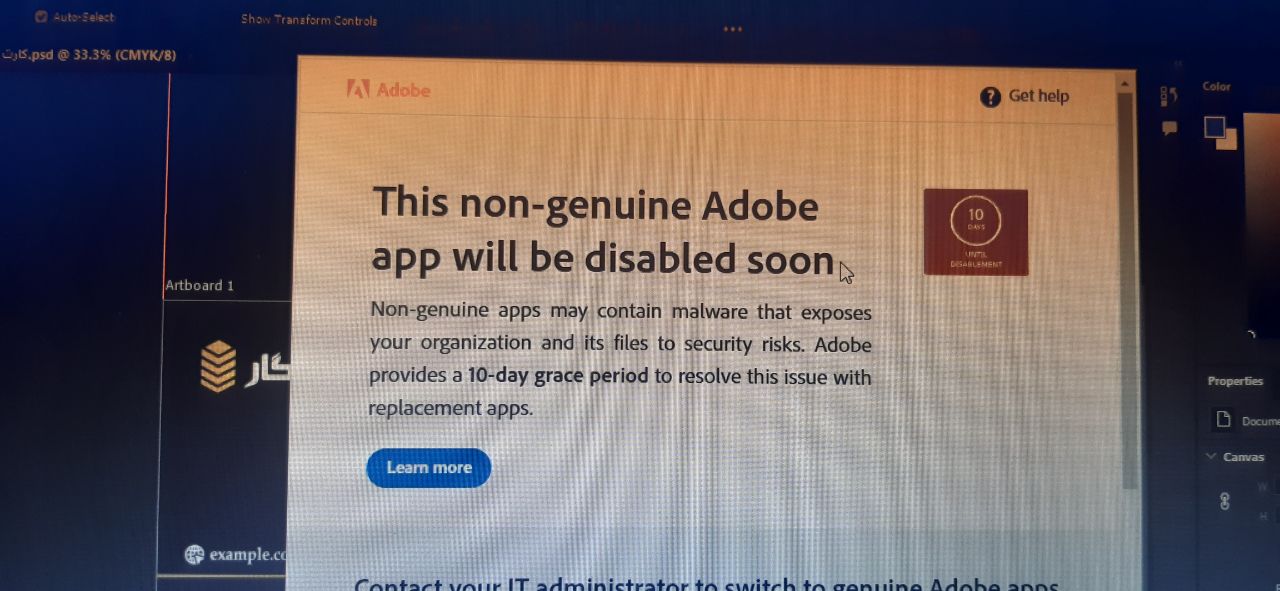1280x591 pixels.
Task: Open the three-dots options at top bar
Action: pos(733,29)
